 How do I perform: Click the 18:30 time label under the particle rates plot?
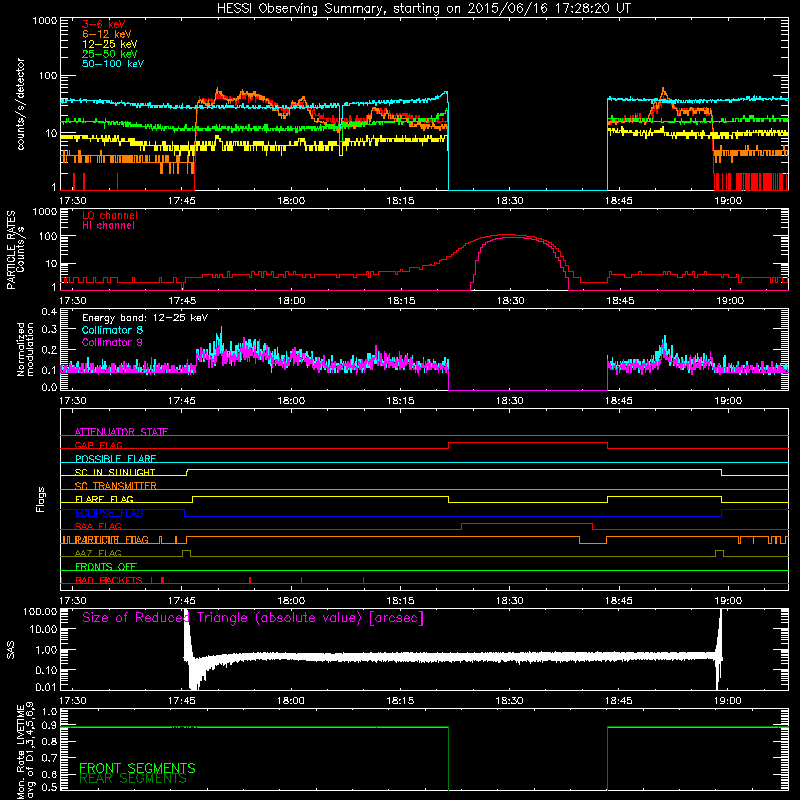point(510,301)
